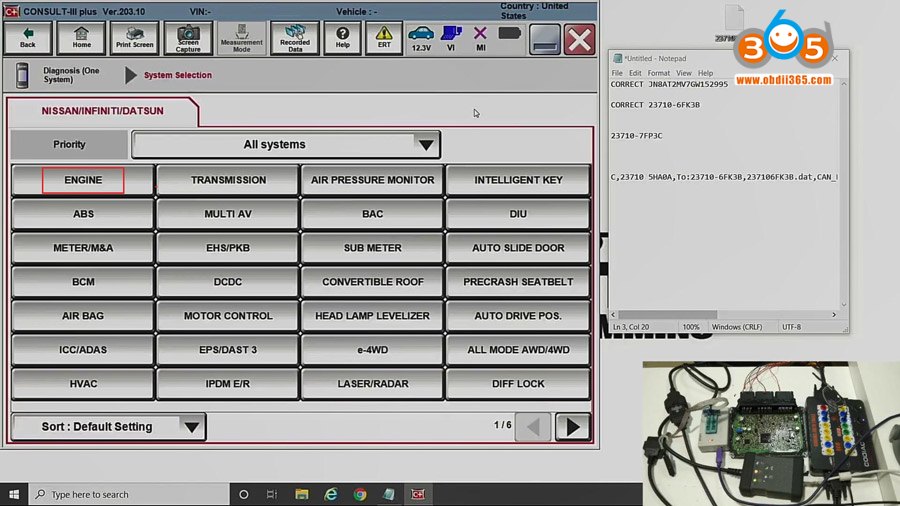Select e-4WD system
900x506 pixels.
pos(373,349)
